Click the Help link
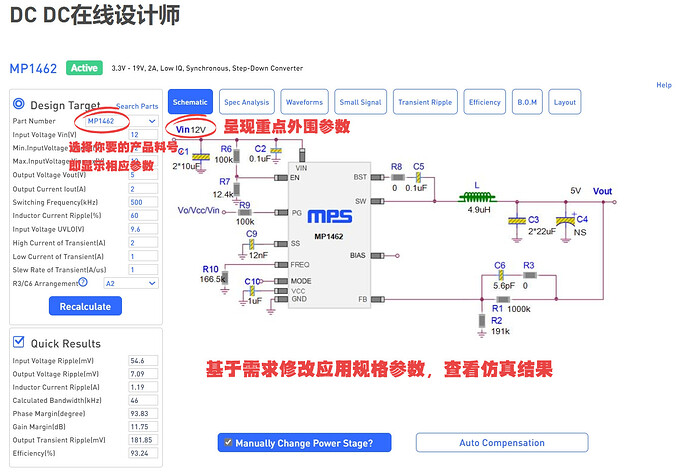 pyautogui.click(x=664, y=85)
